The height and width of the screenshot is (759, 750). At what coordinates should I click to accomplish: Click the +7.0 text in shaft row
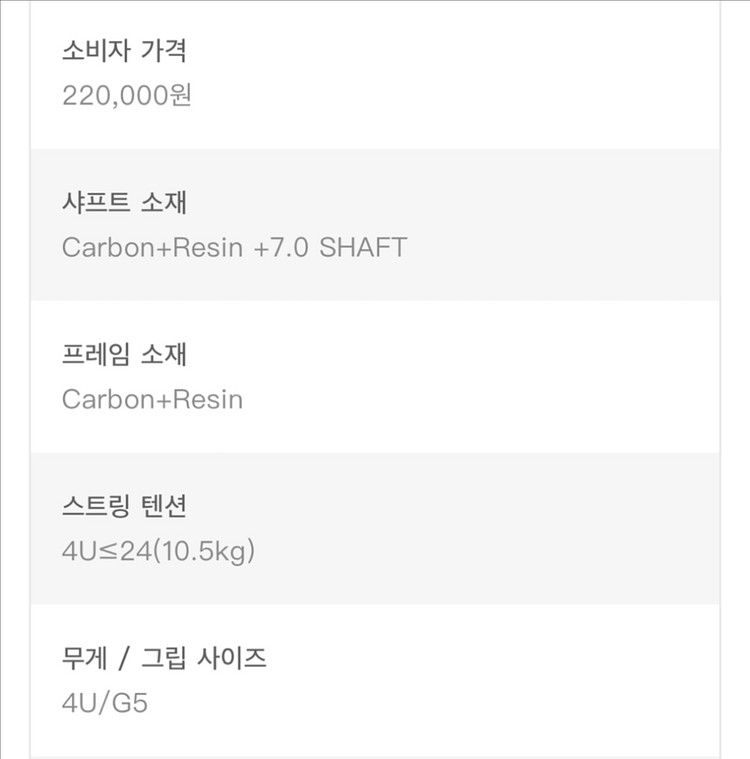pos(281,247)
